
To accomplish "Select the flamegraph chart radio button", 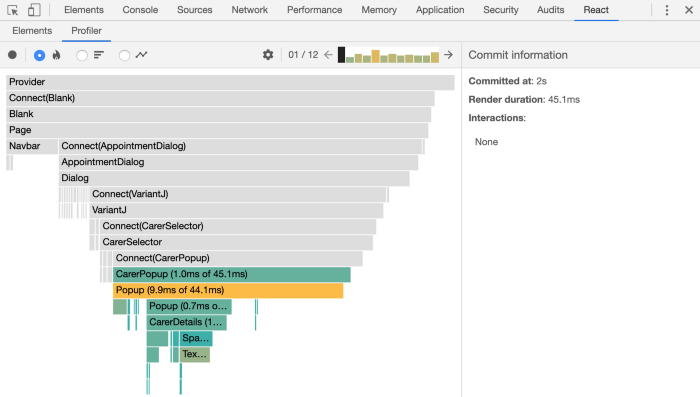I will click(39, 55).
